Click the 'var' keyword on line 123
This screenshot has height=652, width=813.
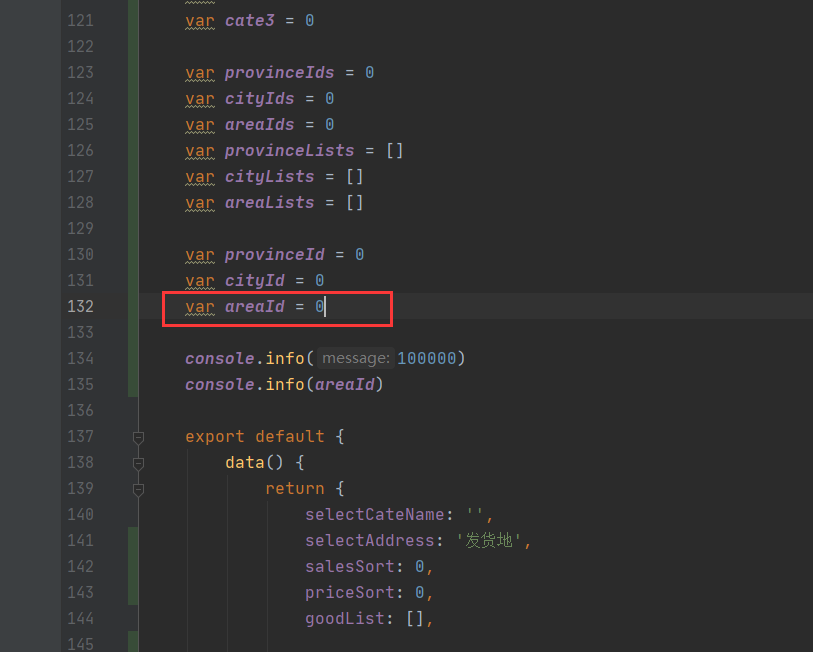pos(200,73)
